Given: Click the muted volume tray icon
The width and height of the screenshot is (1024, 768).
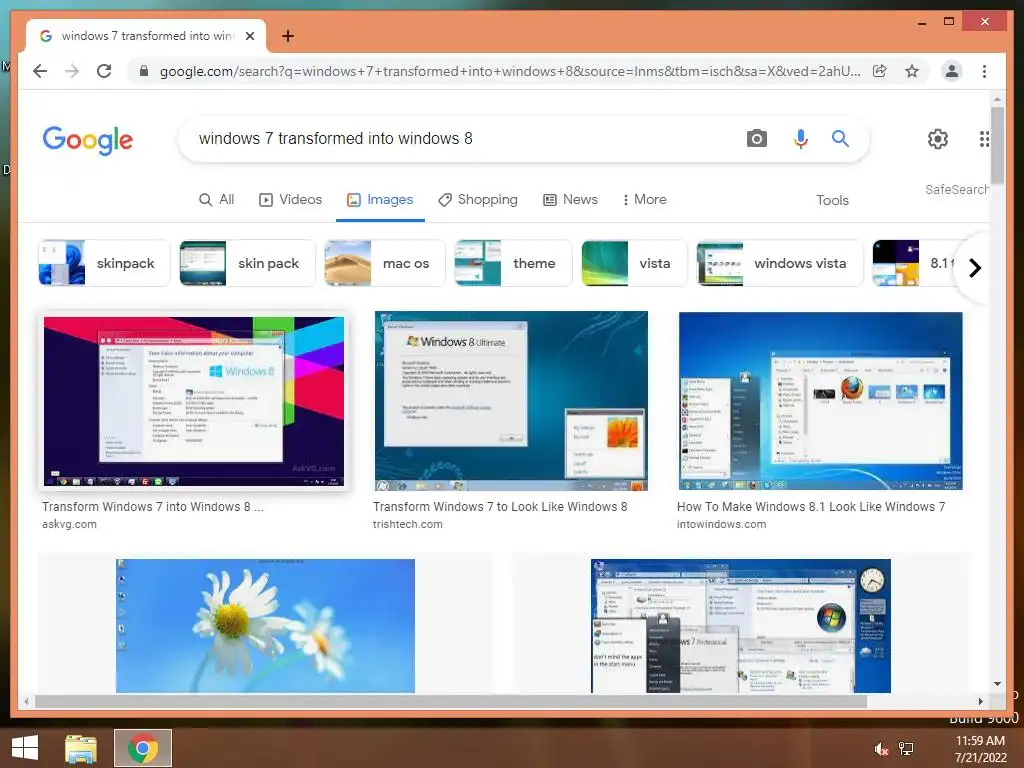Looking at the screenshot, I should 881,749.
